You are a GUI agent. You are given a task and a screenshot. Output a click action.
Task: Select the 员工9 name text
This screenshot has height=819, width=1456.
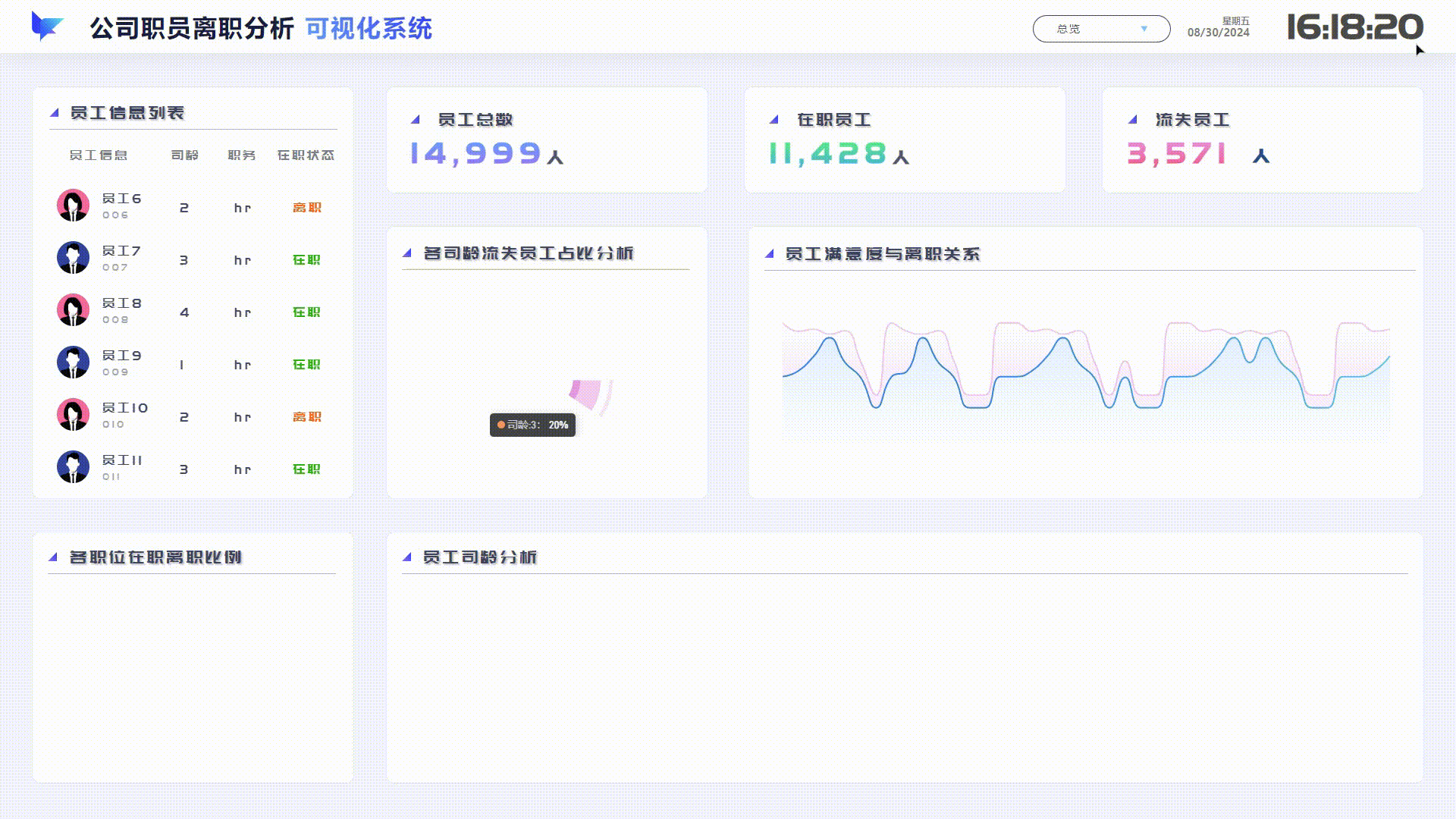tap(121, 356)
